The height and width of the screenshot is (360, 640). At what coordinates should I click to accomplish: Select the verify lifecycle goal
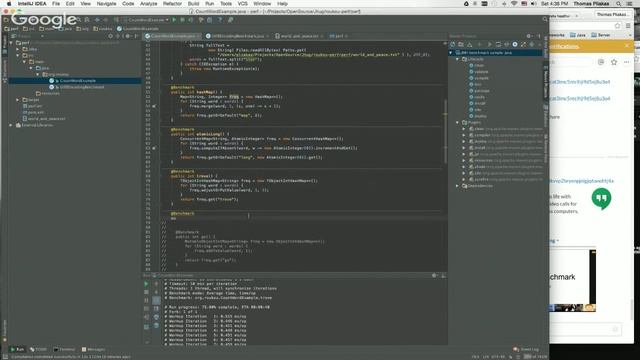pos(479,97)
